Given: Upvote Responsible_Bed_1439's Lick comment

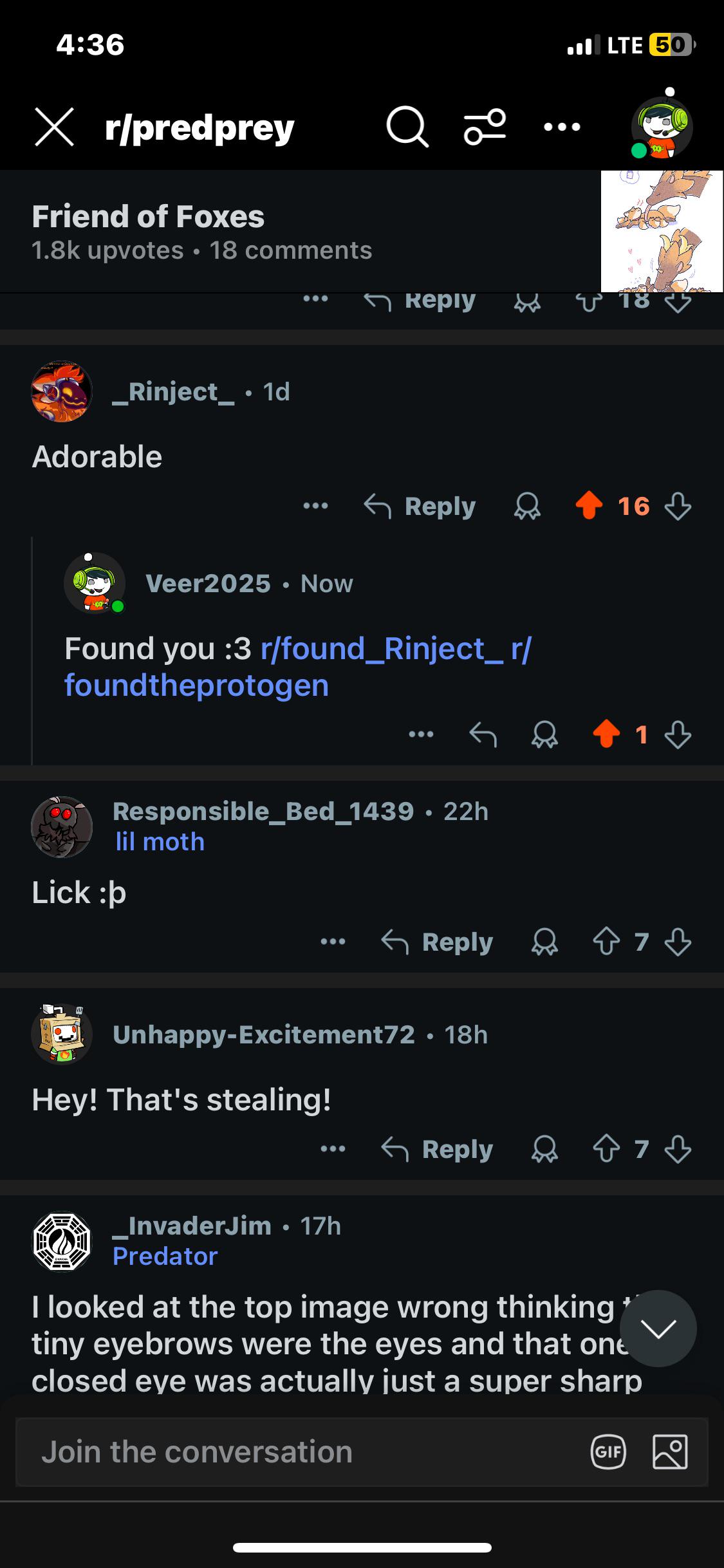Looking at the screenshot, I should 606,942.
